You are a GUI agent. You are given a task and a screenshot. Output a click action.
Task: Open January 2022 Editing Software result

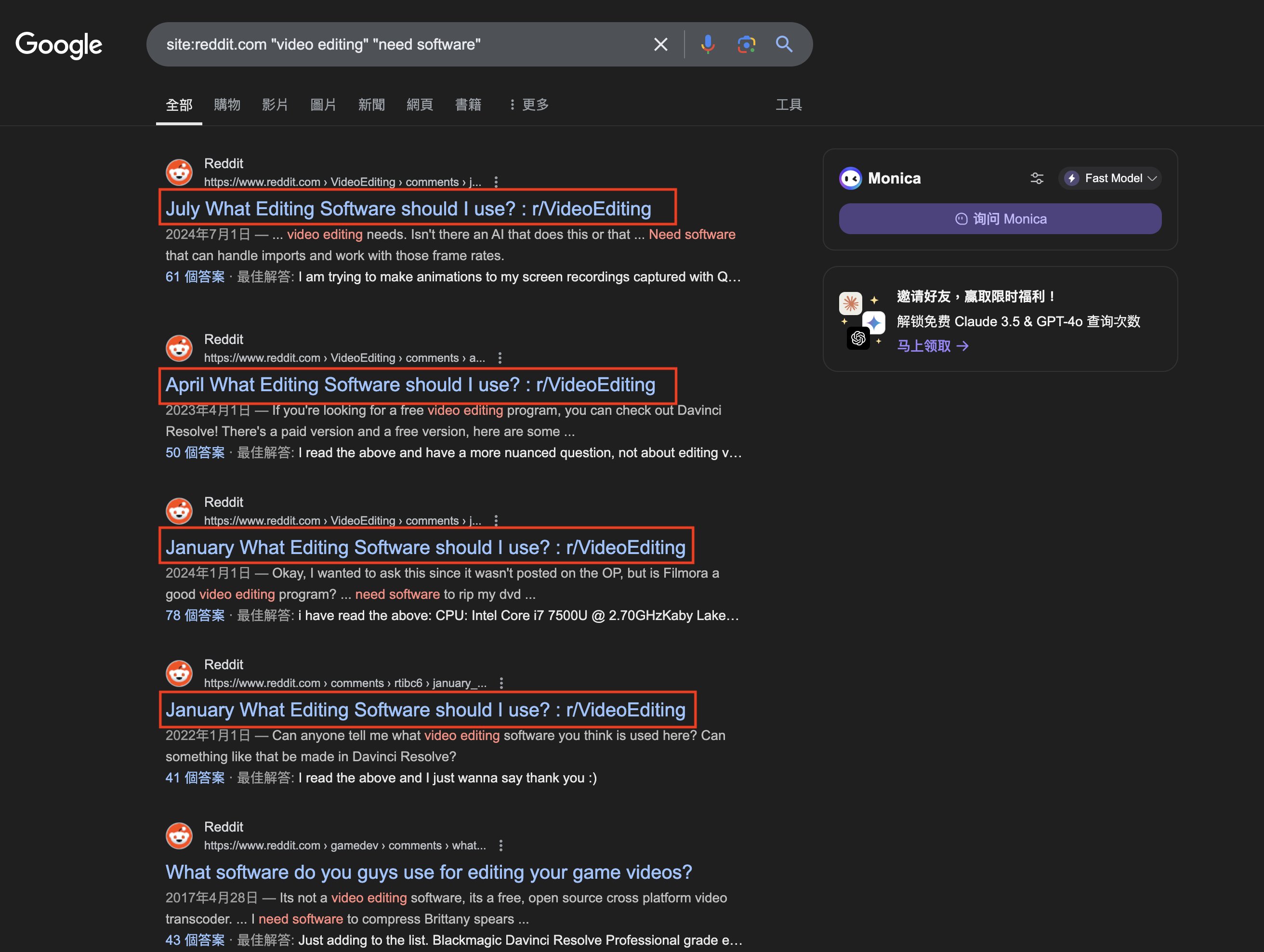(425, 710)
